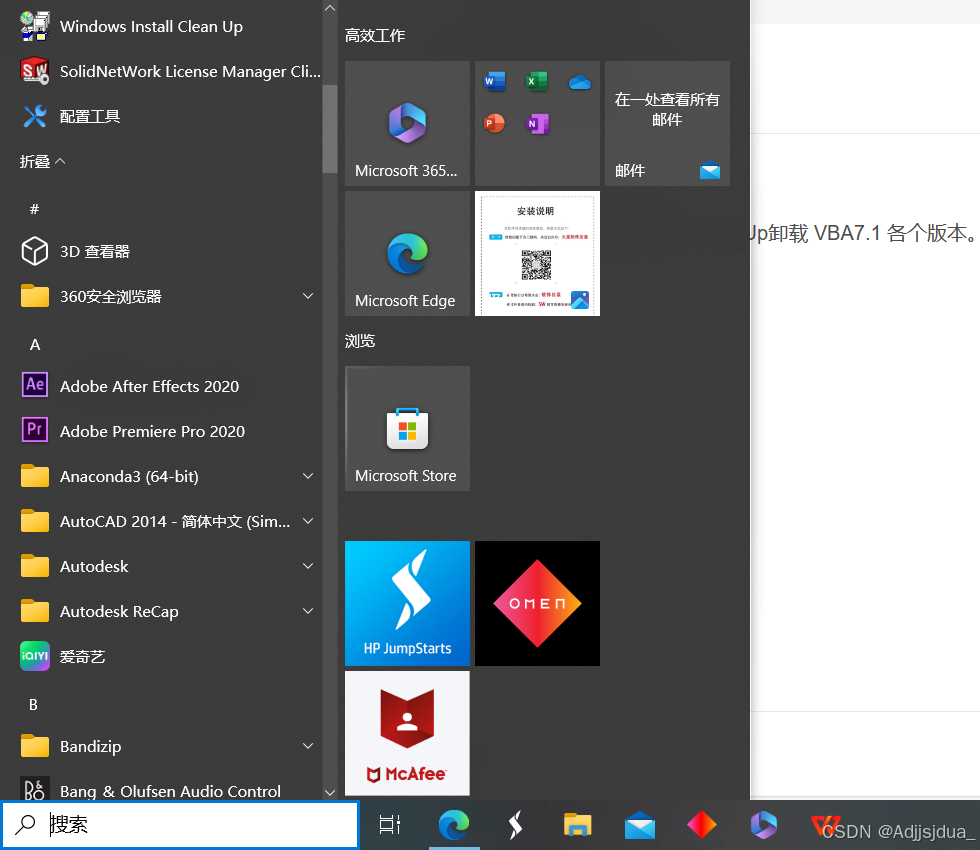Open the Autodesk ReCap folder entry
980x850 pixels.
point(161,612)
